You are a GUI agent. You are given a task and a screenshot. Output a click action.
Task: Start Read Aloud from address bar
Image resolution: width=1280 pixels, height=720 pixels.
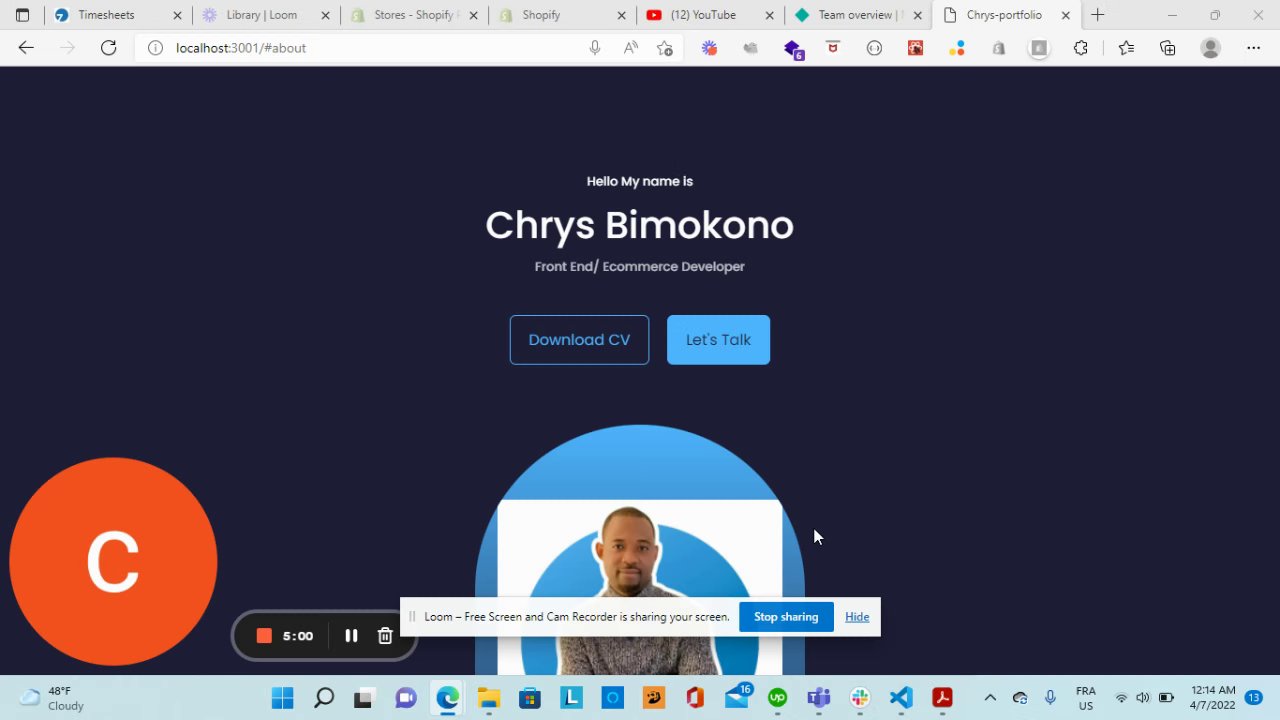point(630,48)
